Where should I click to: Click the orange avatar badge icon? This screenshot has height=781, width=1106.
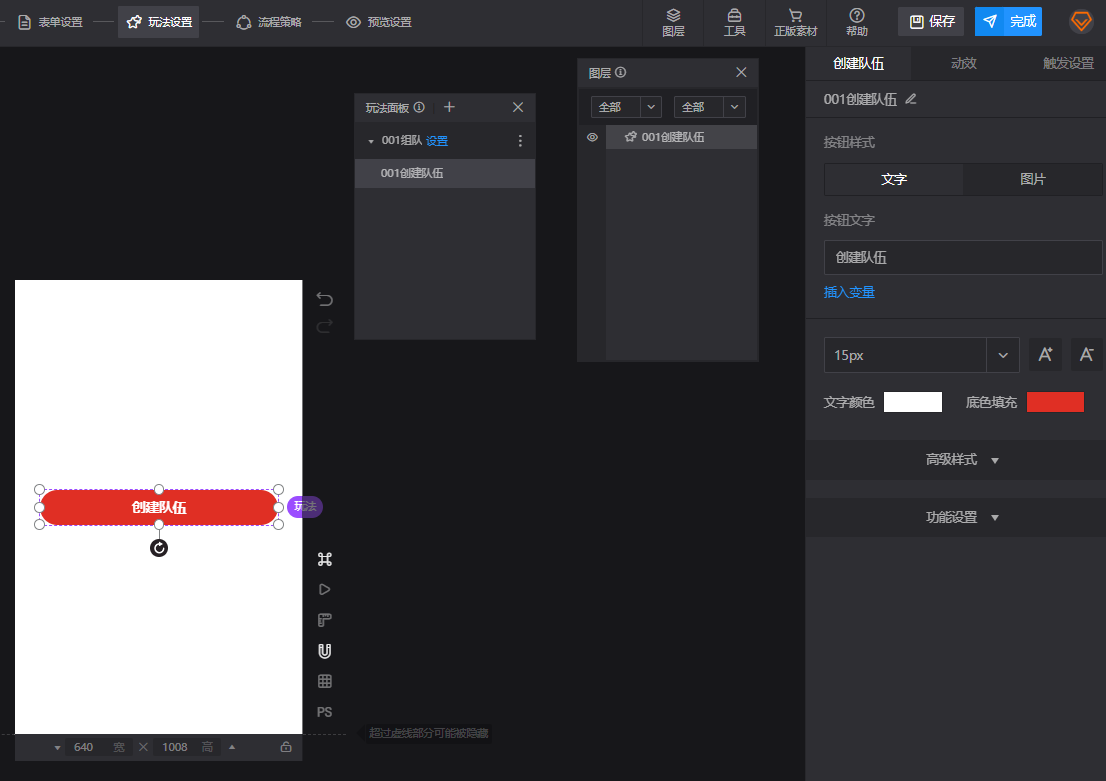[x=1081, y=21]
